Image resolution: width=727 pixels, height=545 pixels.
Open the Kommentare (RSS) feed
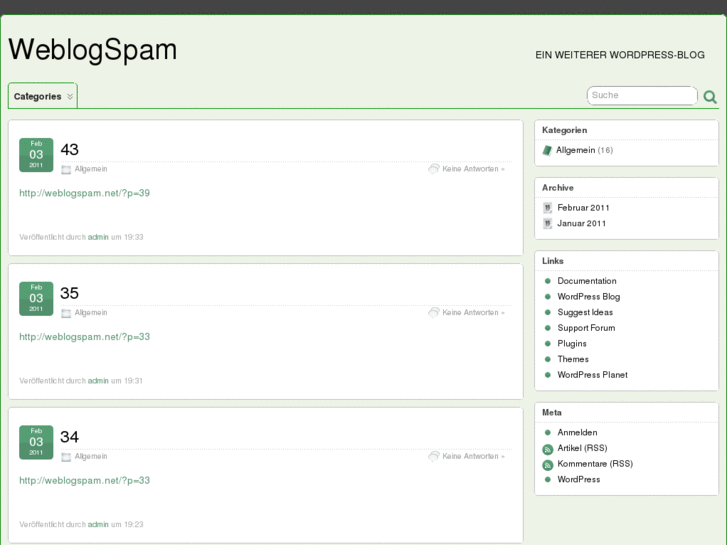[595, 464]
